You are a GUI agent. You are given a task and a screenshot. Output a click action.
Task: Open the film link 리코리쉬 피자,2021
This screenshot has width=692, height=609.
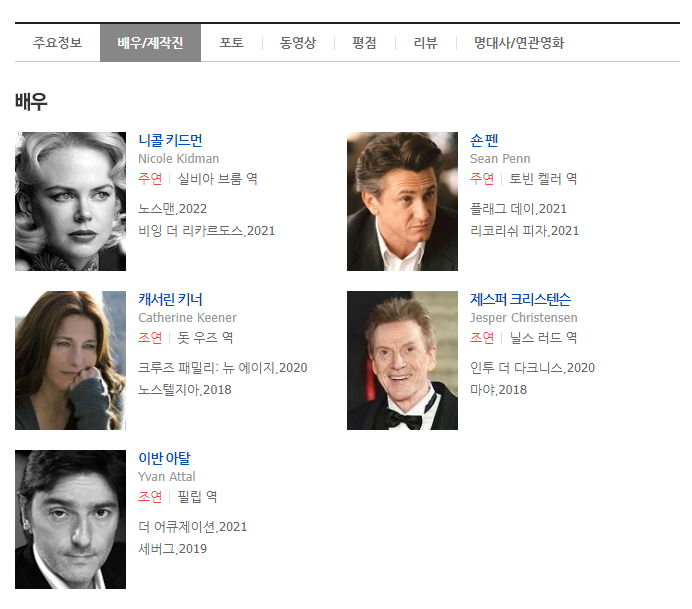[524, 231]
